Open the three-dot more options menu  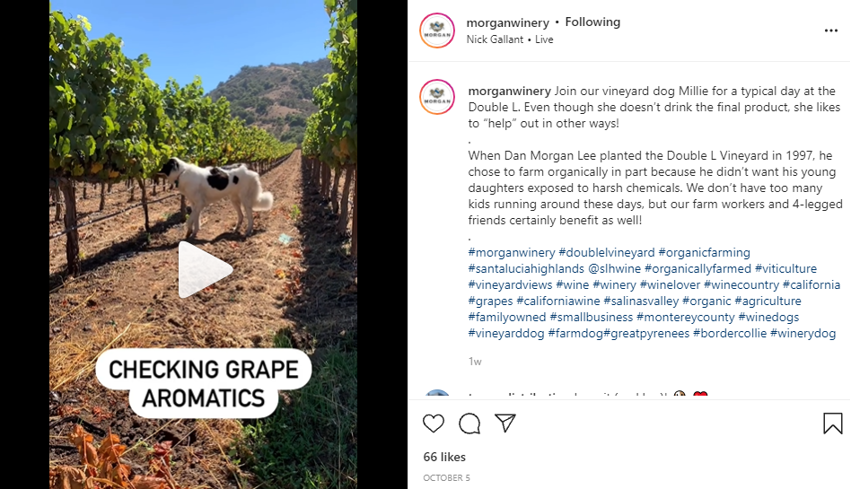point(831,31)
